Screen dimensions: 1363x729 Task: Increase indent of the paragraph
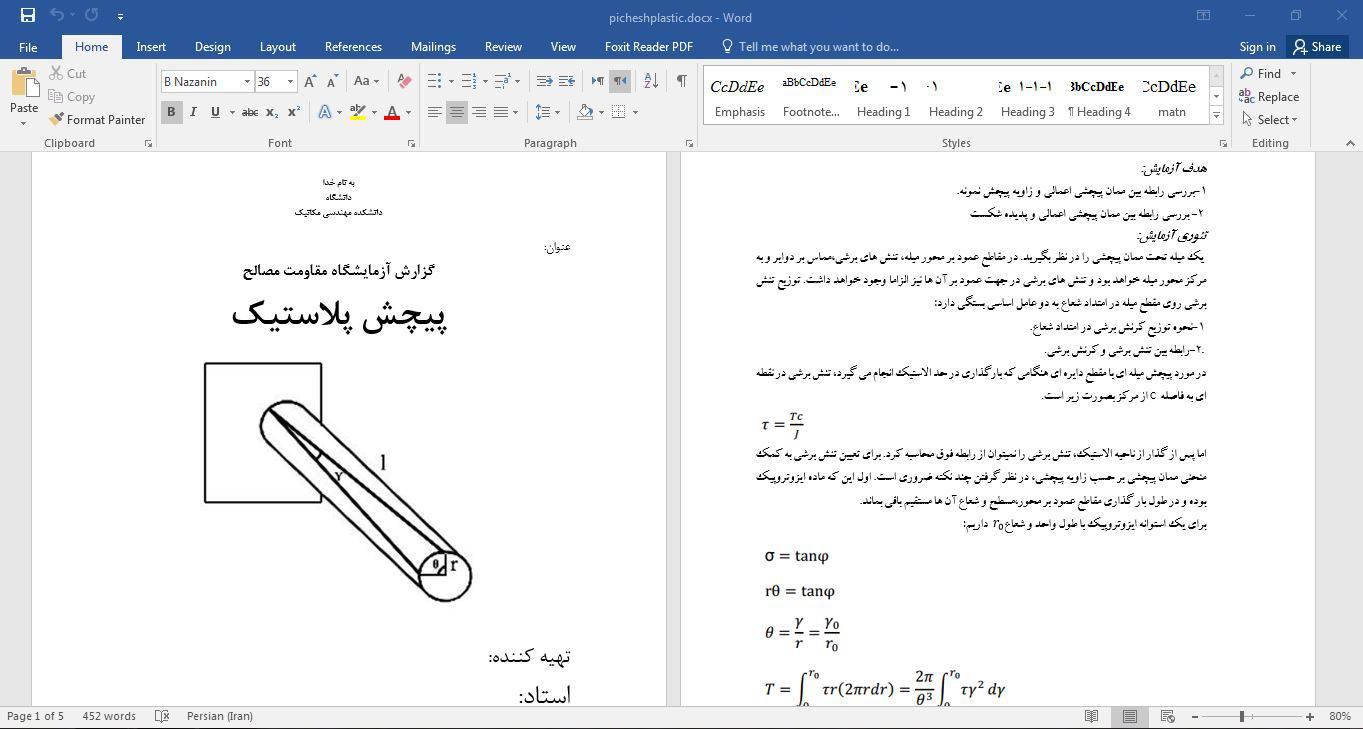click(567, 81)
